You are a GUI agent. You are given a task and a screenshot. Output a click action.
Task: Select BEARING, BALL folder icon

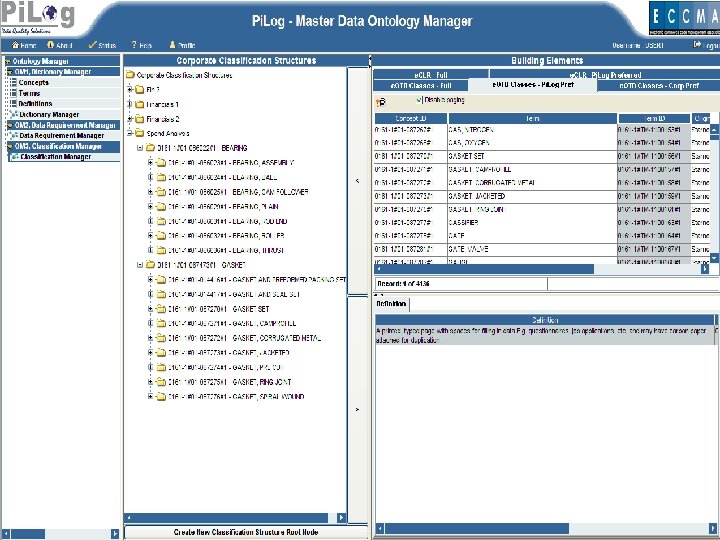tap(161, 177)
